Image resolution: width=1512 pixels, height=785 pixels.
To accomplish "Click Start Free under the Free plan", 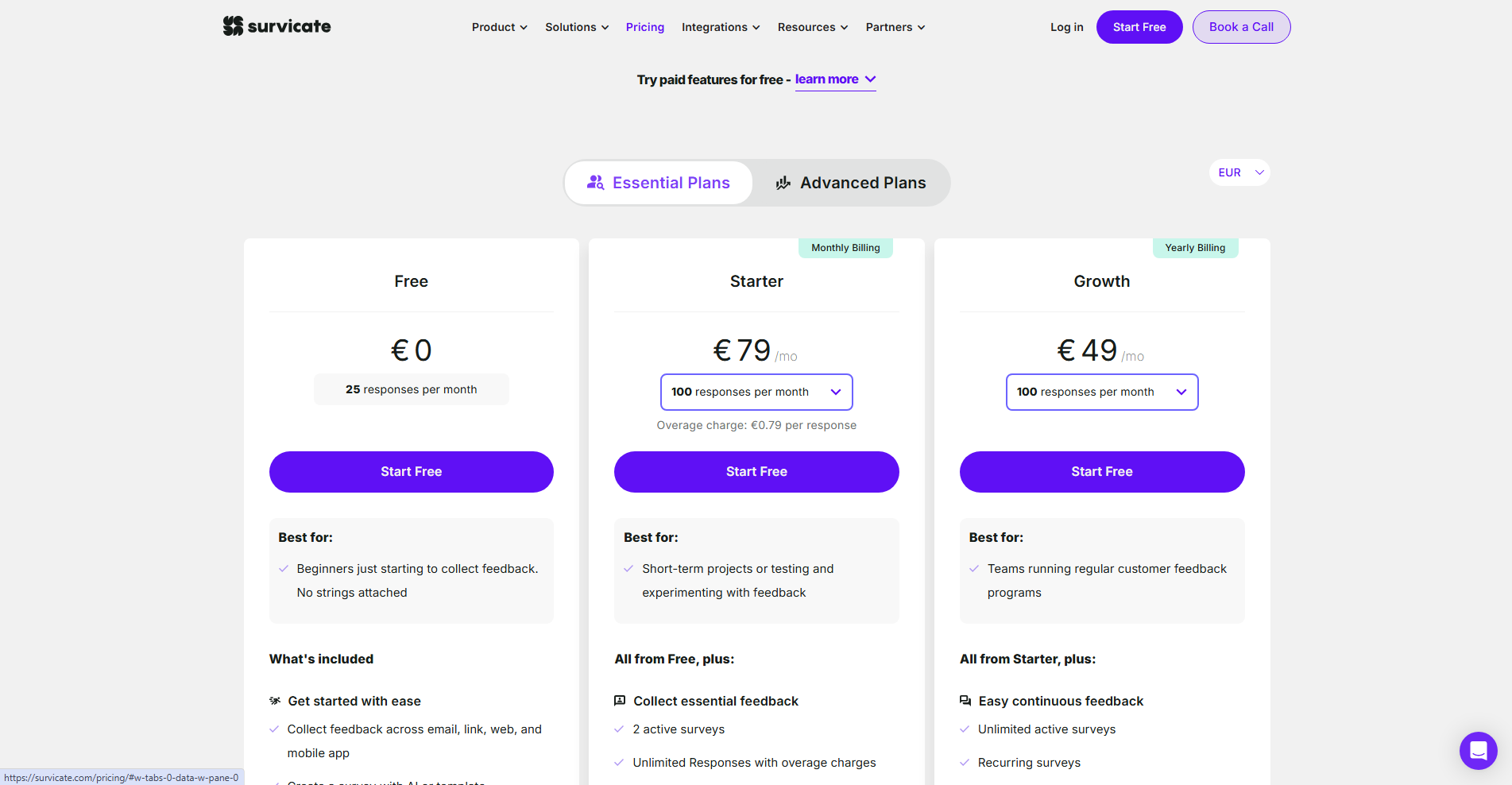I will point(411,471).
